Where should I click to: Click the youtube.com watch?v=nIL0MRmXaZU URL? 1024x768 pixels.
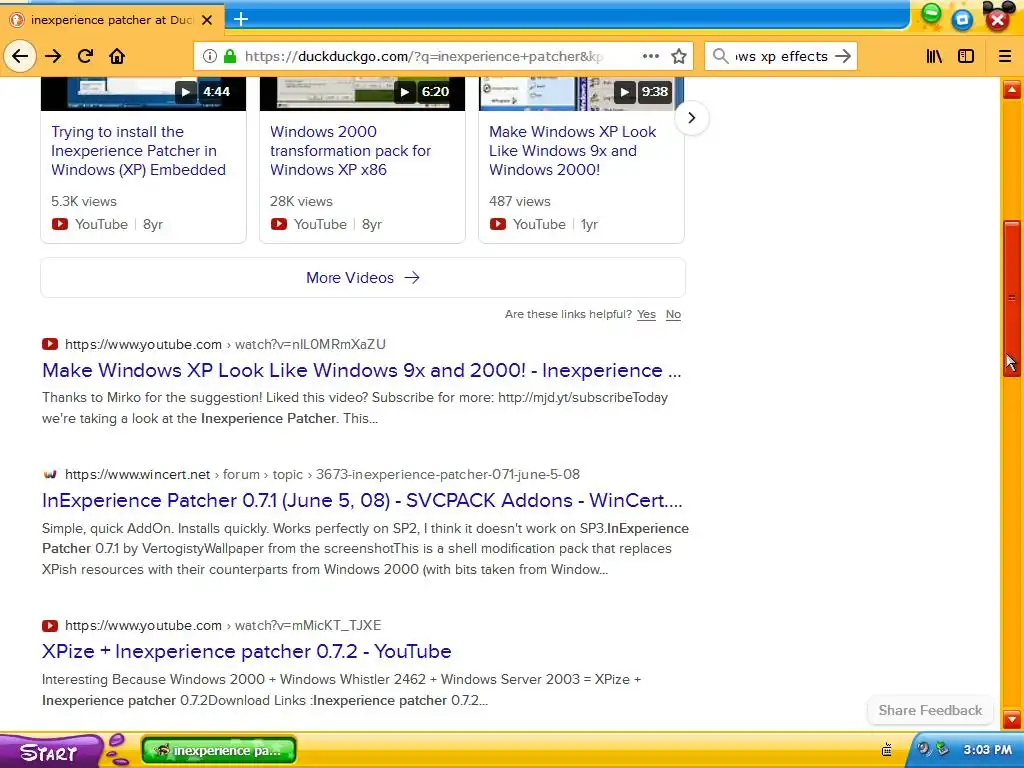pyautogui.click(x=225, y=344)
